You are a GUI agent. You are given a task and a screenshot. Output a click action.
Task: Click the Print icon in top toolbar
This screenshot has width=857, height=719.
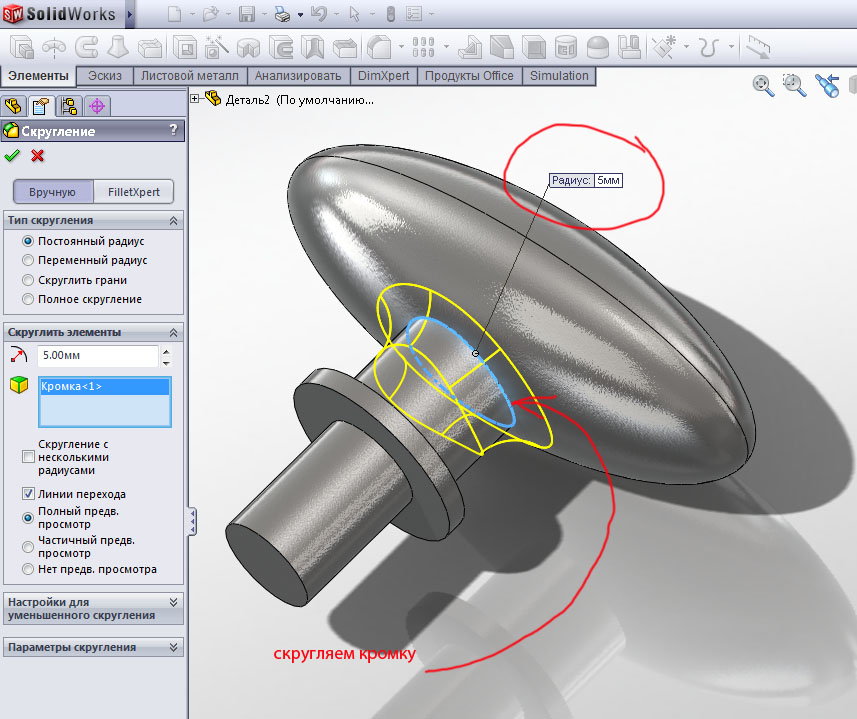(283, 15)
